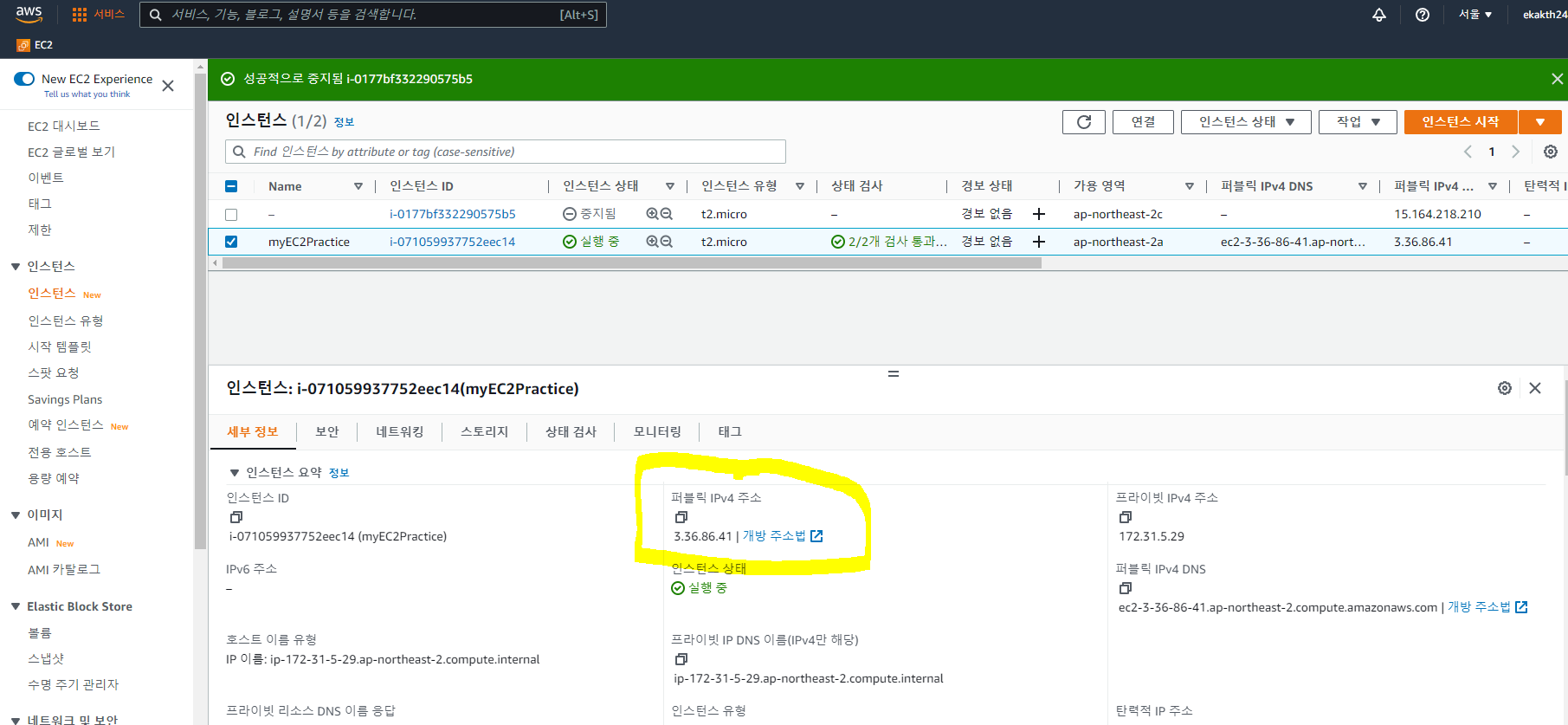Collapse the 이미지 sidebar section
The width and height of the screenshot is (1568, 725).
tap(16, 515)
